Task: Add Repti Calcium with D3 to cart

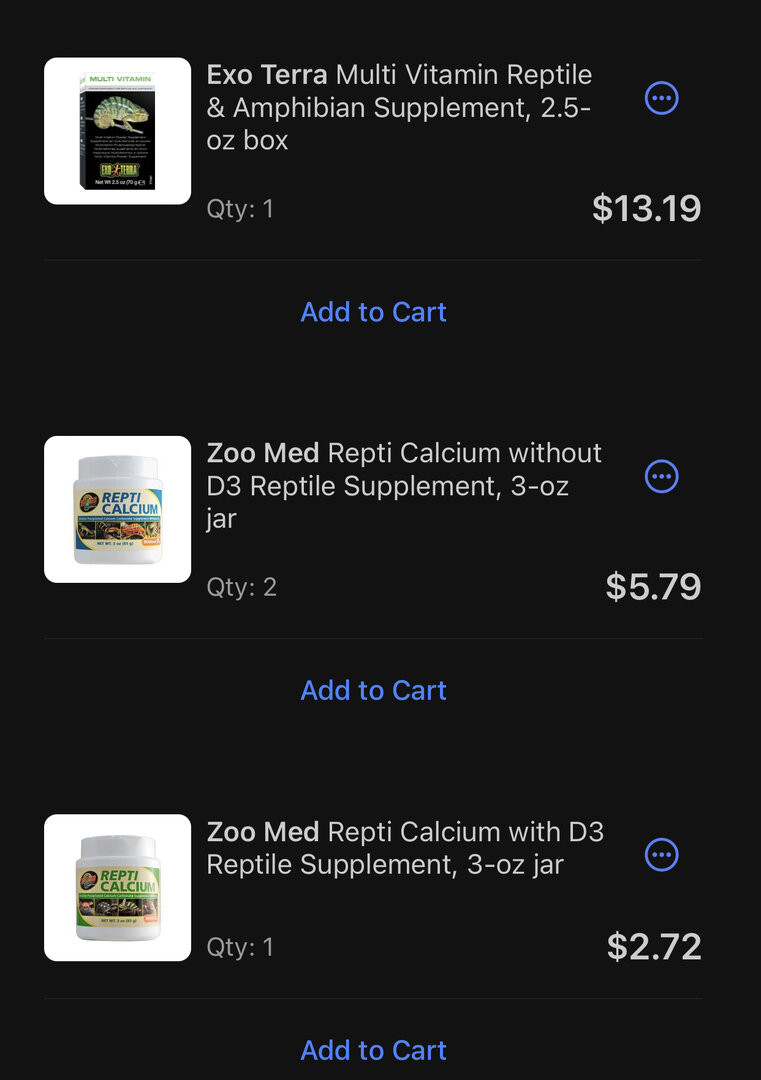Action: 373,1050
